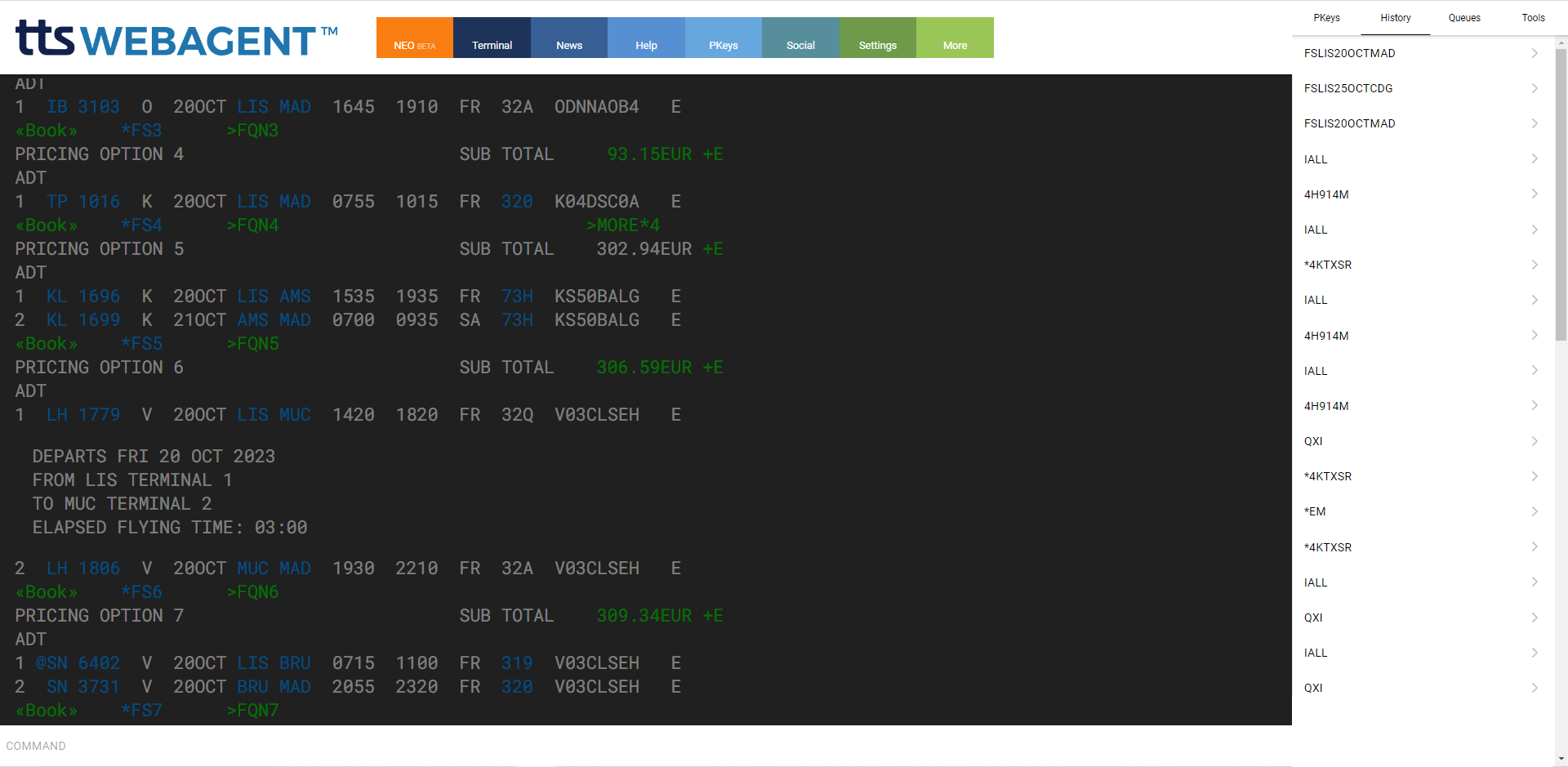Click the tts WEBAGENT logo
The width and height of the screenshot is (1568, 767).
click(x=175, y=38)
